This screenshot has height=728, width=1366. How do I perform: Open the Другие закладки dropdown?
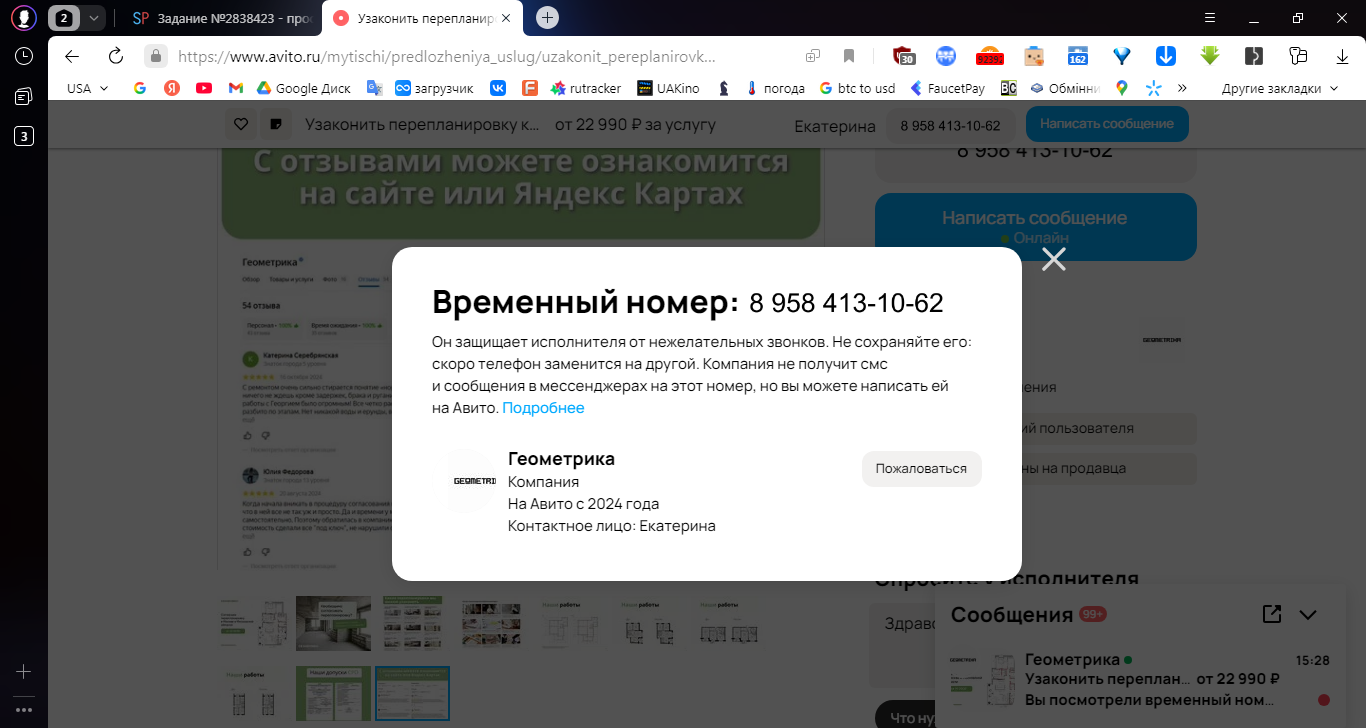[1280, 88]
